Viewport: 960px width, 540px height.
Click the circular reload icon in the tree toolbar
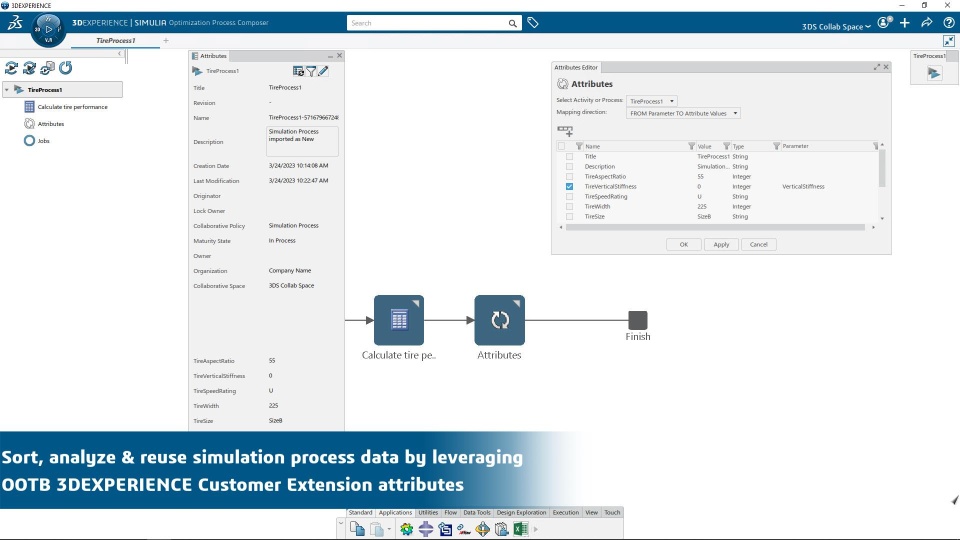coord(66,68)
